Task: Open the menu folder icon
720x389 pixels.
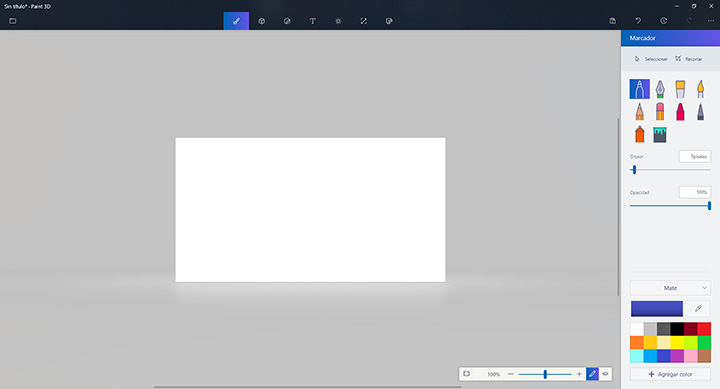Action: (12, 21)
